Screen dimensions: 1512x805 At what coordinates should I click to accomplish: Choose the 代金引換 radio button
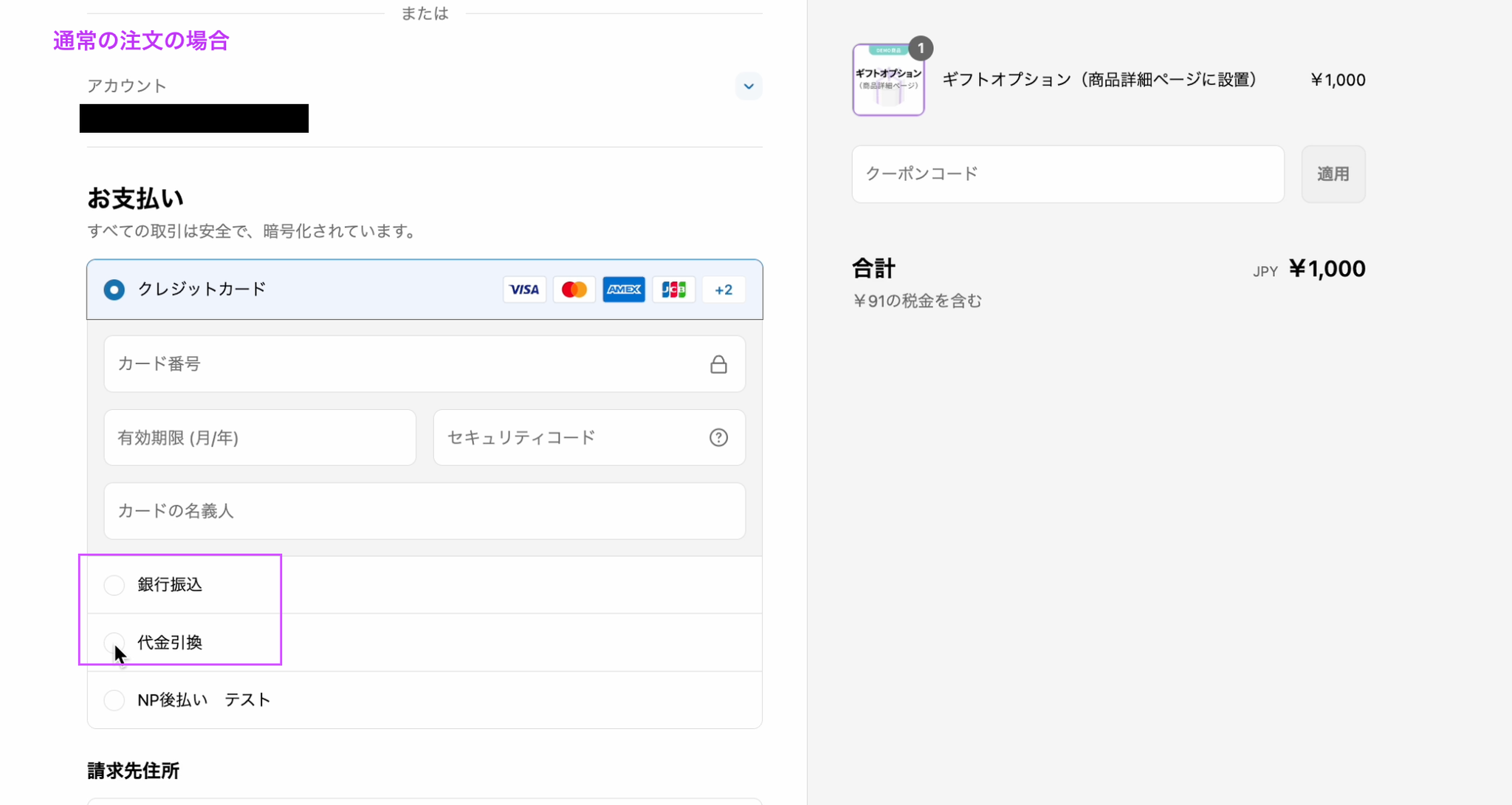click(x=114, y=642)
